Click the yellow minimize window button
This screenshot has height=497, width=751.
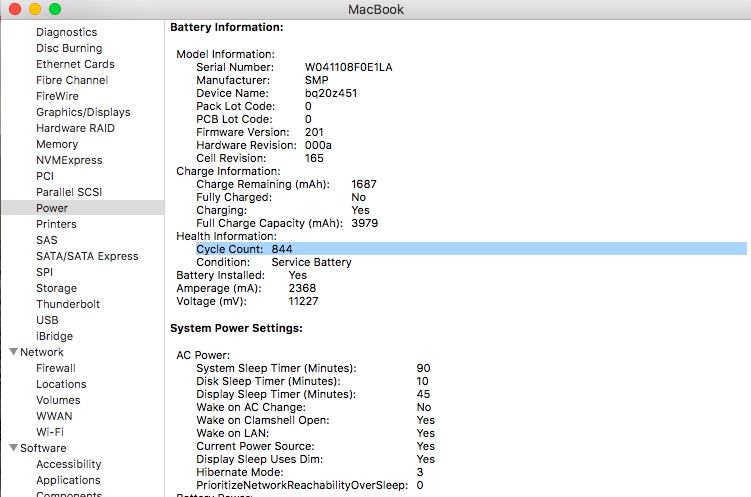click(x=35, y=9)
